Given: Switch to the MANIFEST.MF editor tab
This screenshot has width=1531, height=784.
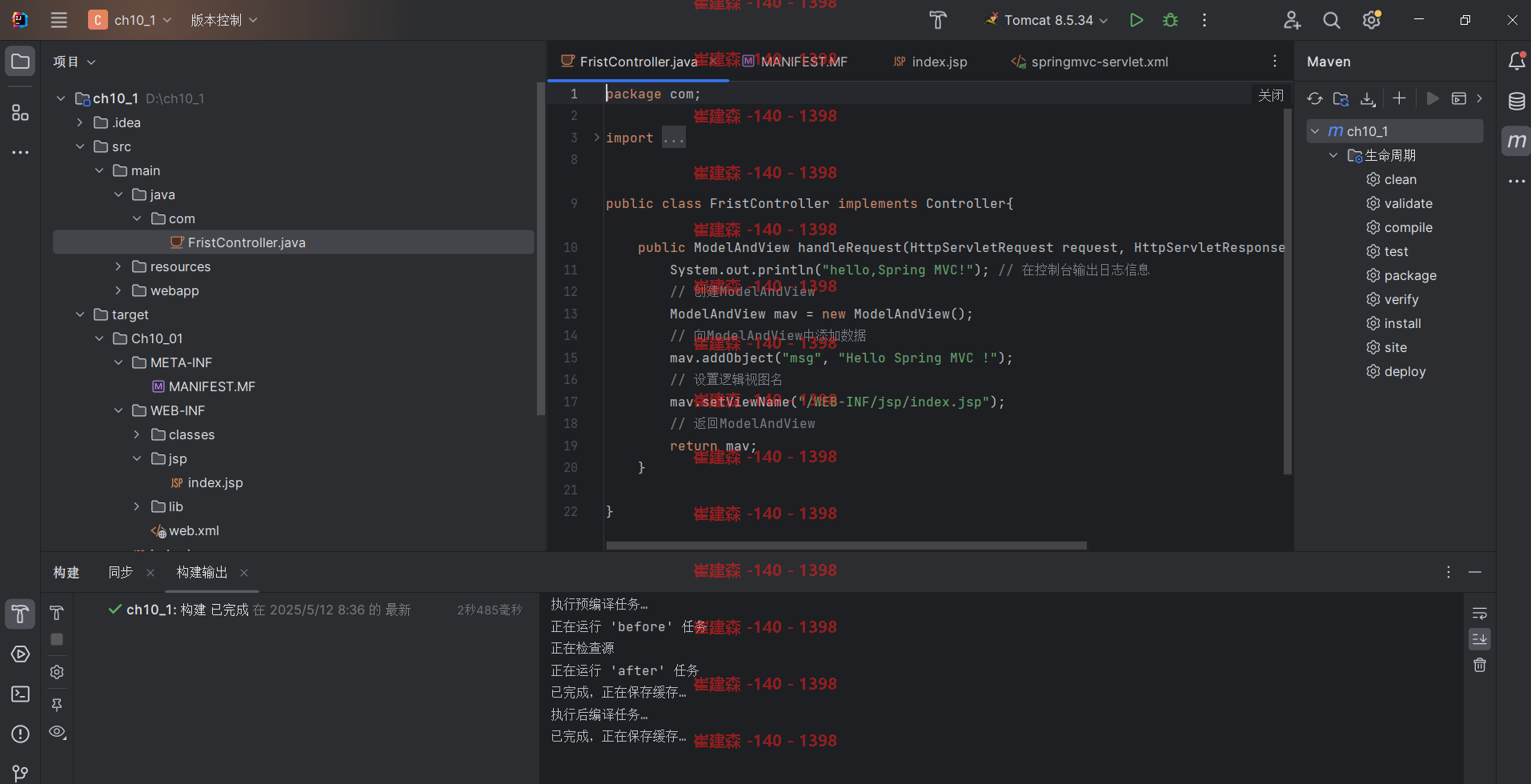Looking at the screenshot, I should pos(796,62).
